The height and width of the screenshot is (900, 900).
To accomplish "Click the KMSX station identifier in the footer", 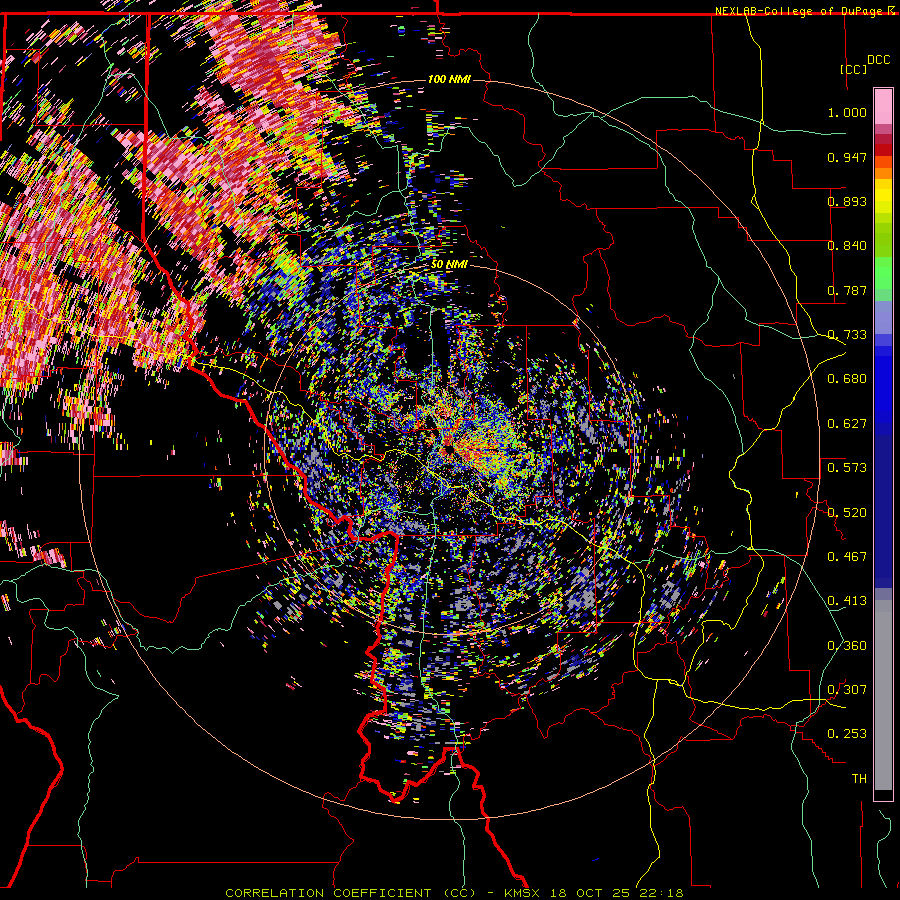I will pos(523,893).
